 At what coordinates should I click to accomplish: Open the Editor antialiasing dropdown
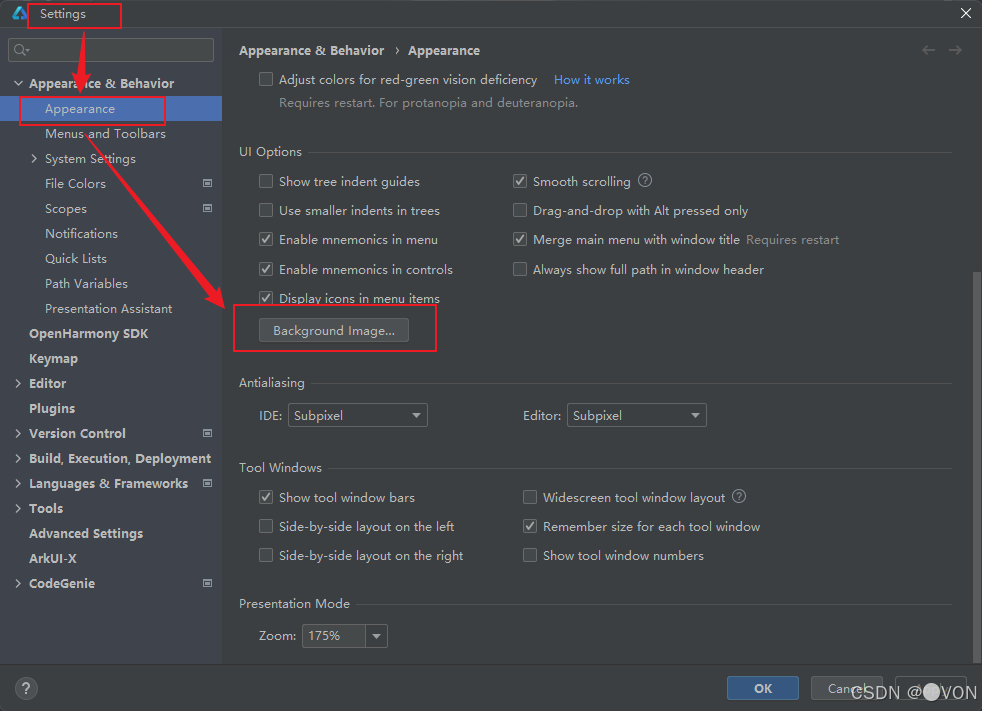pos(637,415)
